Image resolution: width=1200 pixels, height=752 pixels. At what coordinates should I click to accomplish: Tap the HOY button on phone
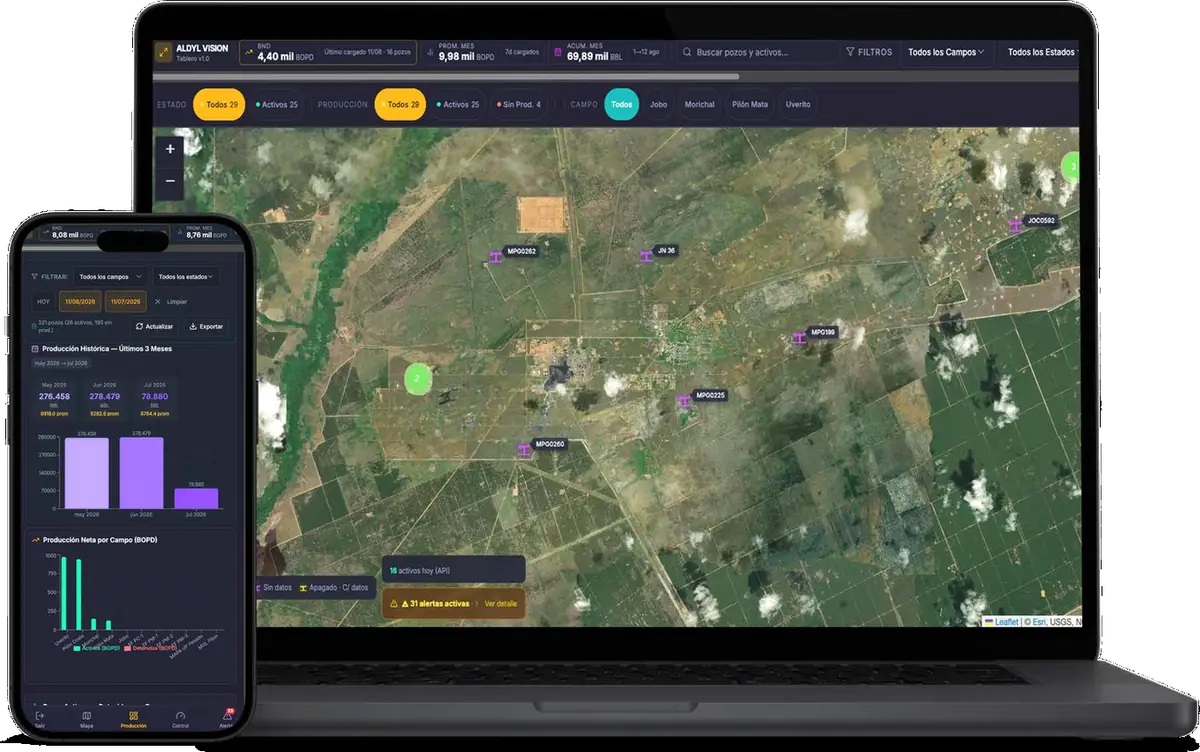(44, 301)
